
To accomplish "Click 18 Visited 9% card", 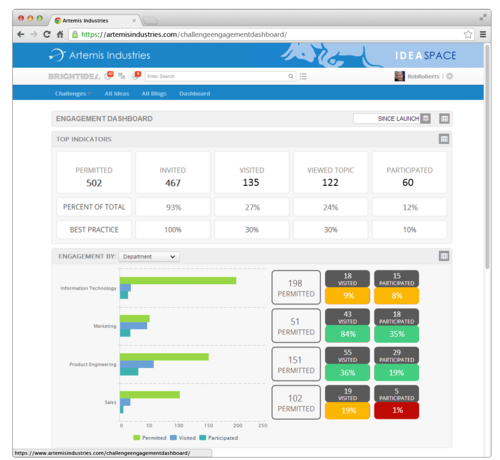I will [x=347, y=287].
